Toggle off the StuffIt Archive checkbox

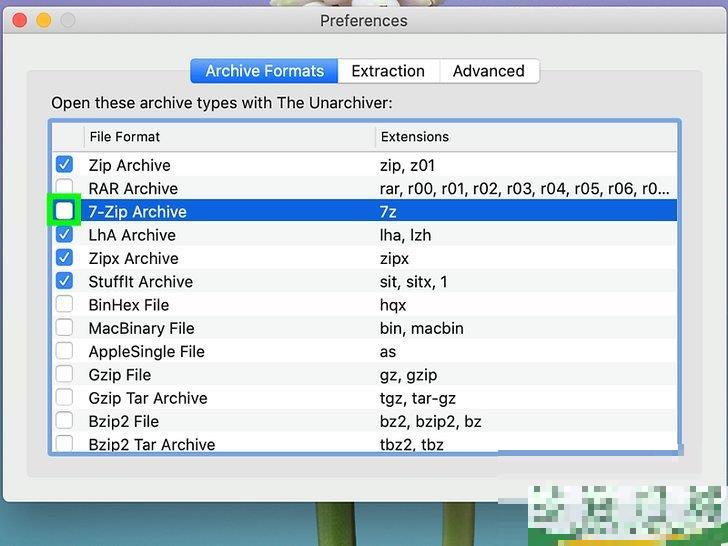(x=65, y=281)
